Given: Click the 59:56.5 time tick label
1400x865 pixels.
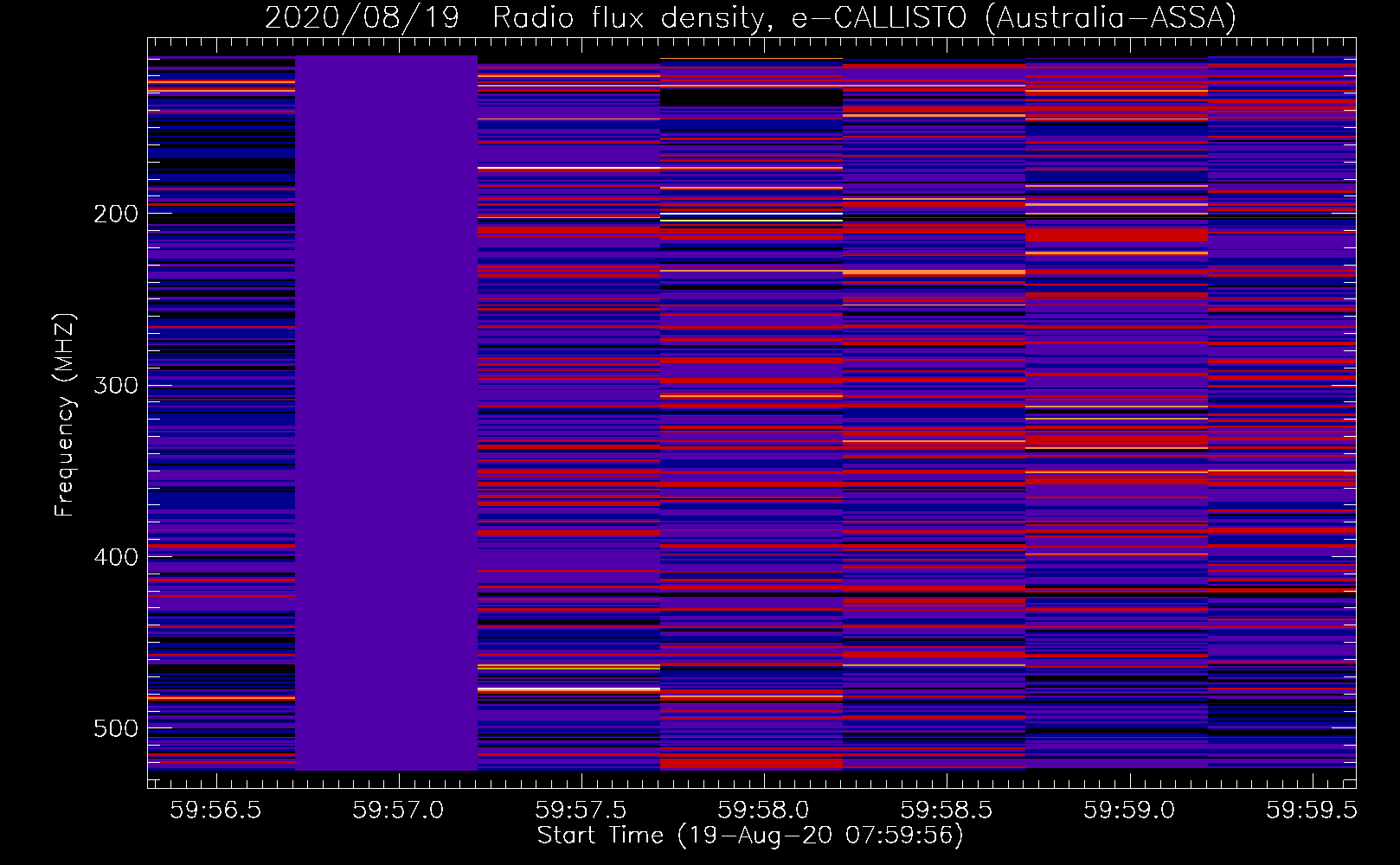Looking at the screenshot, I should [x=215, y=811].
